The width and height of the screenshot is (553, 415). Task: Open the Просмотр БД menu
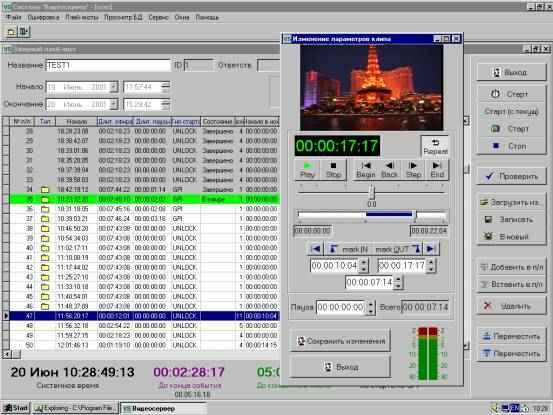[123, 17]
